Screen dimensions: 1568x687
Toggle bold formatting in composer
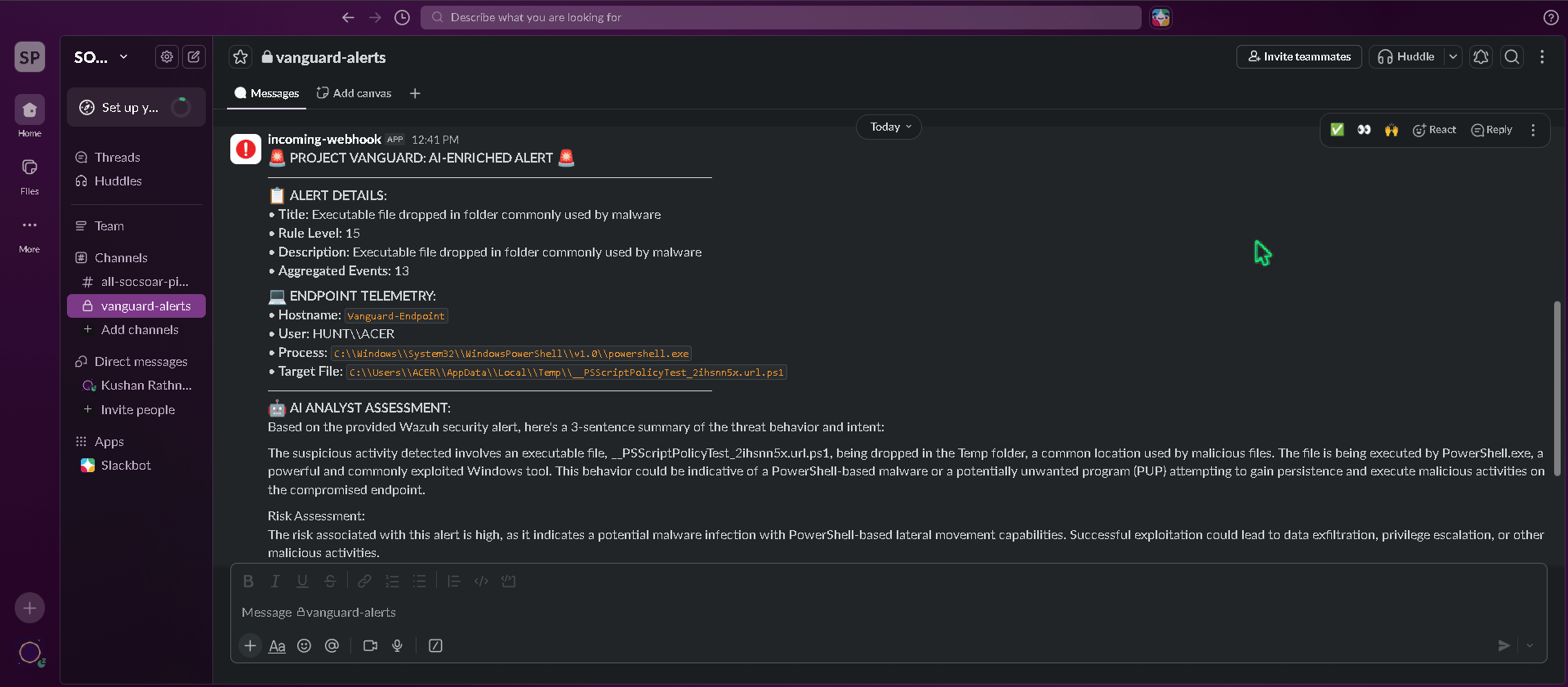click(x=248, y=581)
